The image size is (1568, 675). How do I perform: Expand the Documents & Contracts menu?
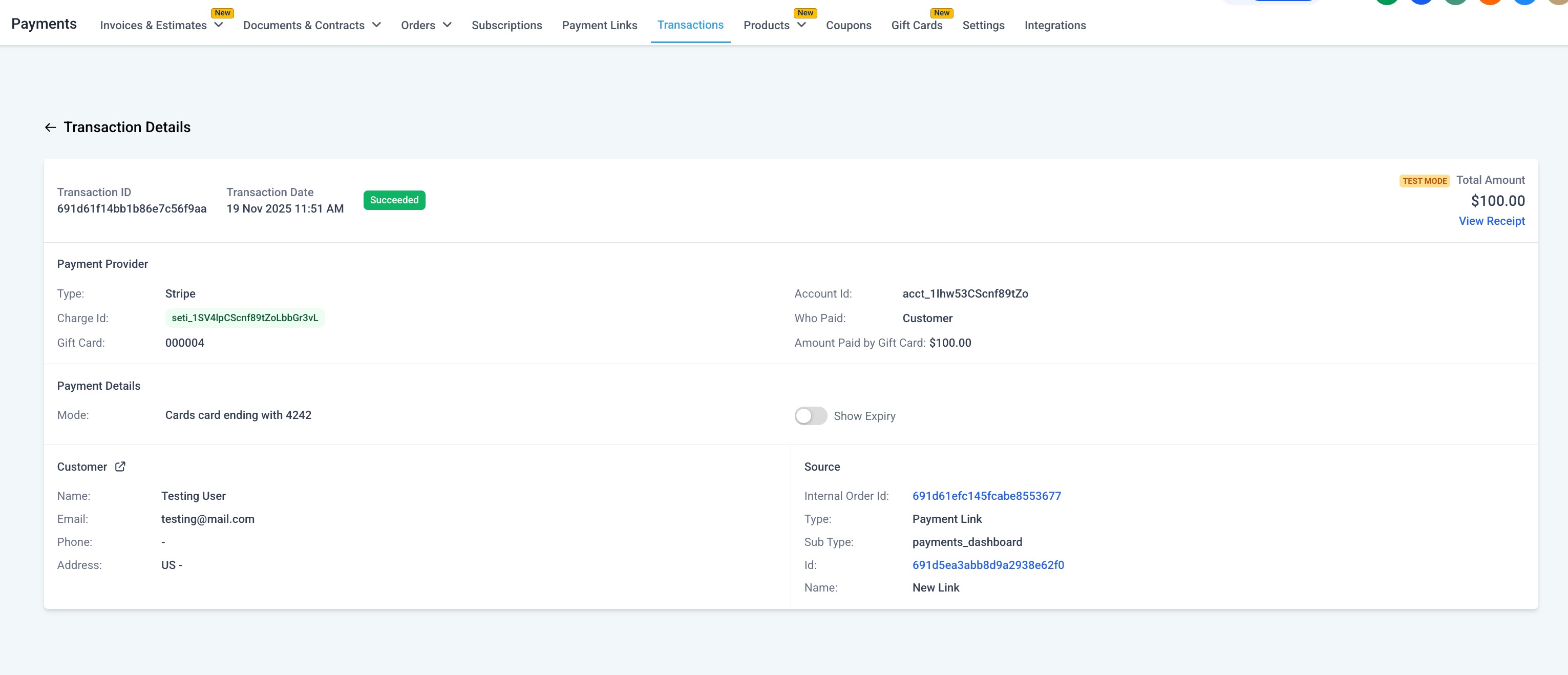376,25
